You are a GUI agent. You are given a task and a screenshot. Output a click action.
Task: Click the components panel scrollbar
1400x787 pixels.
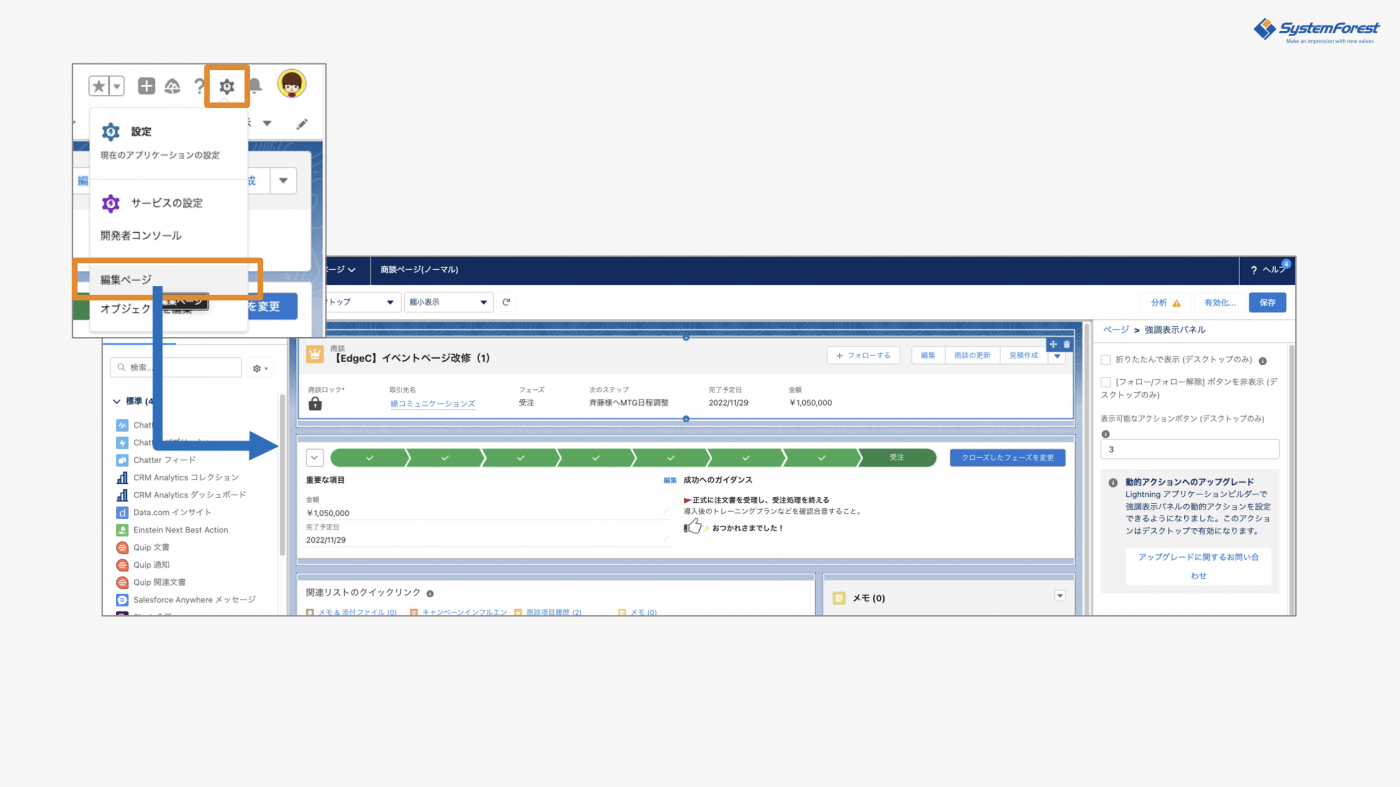click(281, 475)
